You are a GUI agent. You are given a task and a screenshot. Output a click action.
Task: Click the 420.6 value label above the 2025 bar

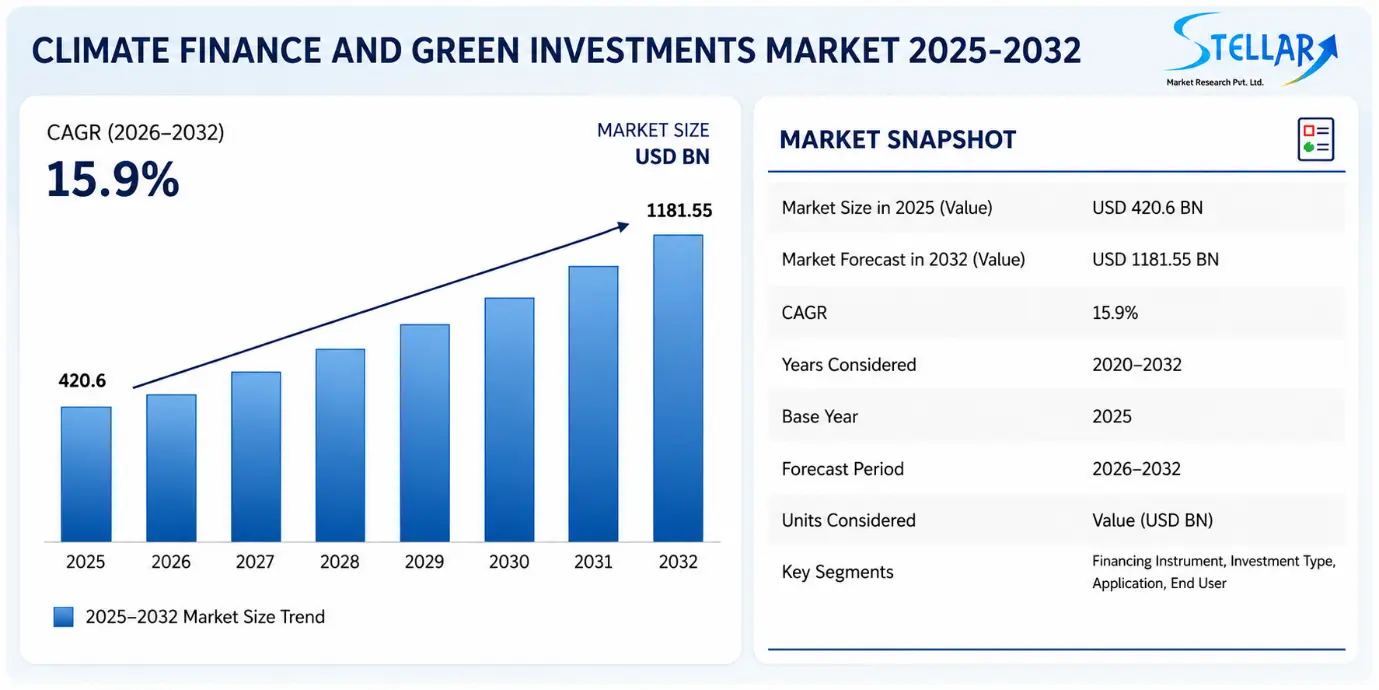click(x=82, y=381)
